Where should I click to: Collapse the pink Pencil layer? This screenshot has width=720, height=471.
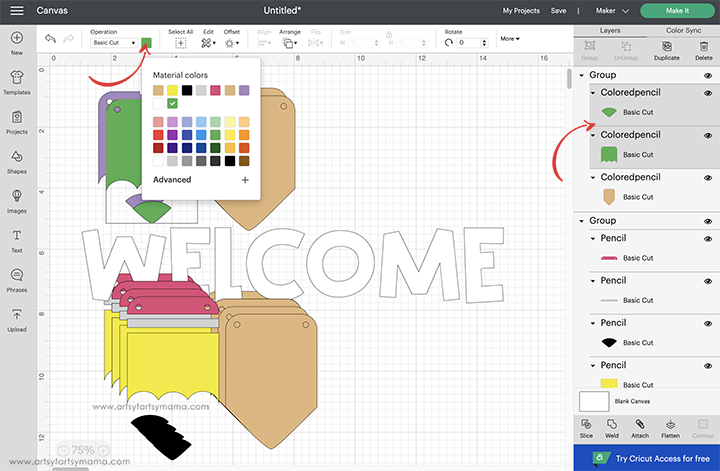pos(593,238)
